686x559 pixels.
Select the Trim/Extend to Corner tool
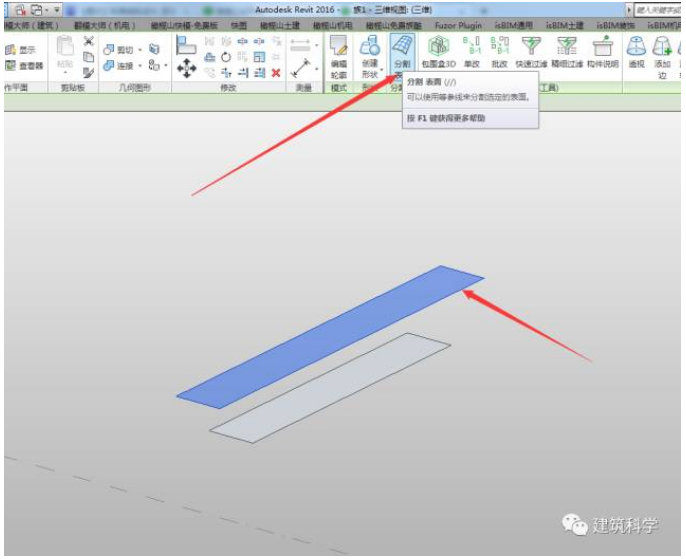[226, 73]
